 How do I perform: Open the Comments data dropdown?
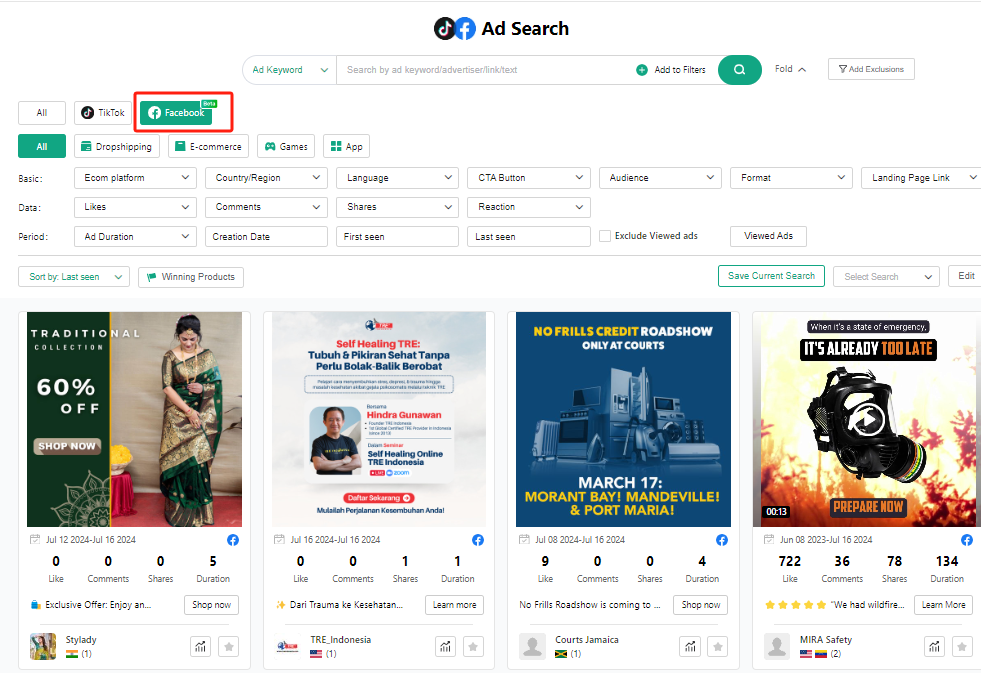tap(267, 207)
